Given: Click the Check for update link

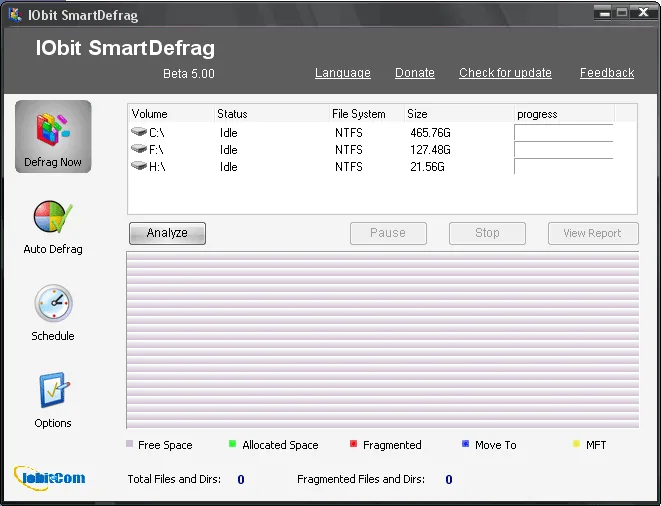Looking at the screenshot, I should [505, 73].
